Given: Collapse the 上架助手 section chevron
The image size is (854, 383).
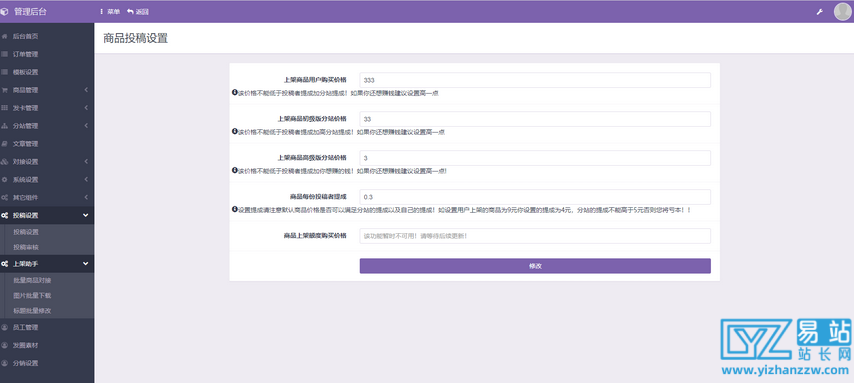Looking at the screenshot, I should pos(86,264).
